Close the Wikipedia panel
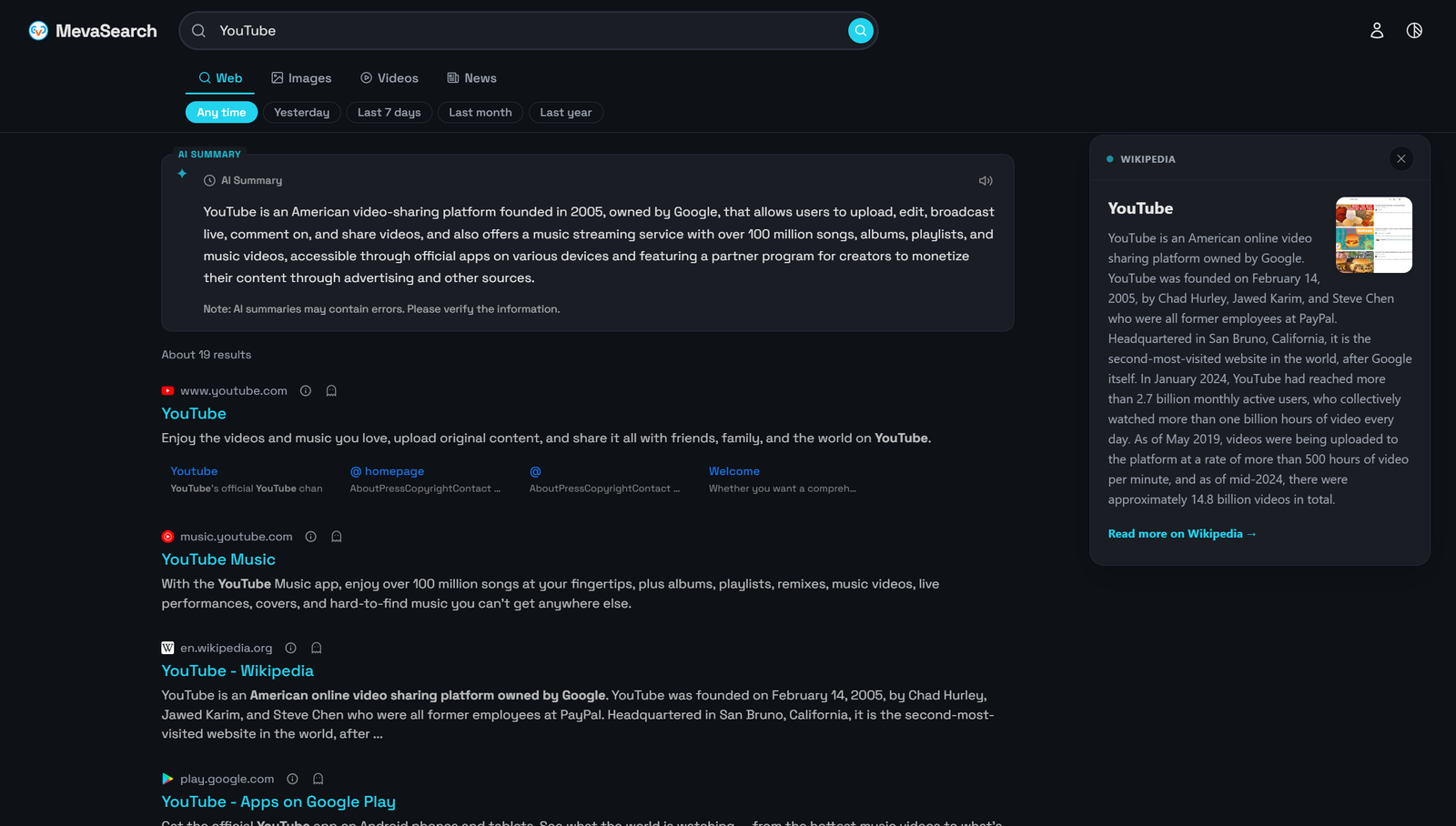Image resolution: width=1456 pixels, height=826 pixels. pos(1401,159)
